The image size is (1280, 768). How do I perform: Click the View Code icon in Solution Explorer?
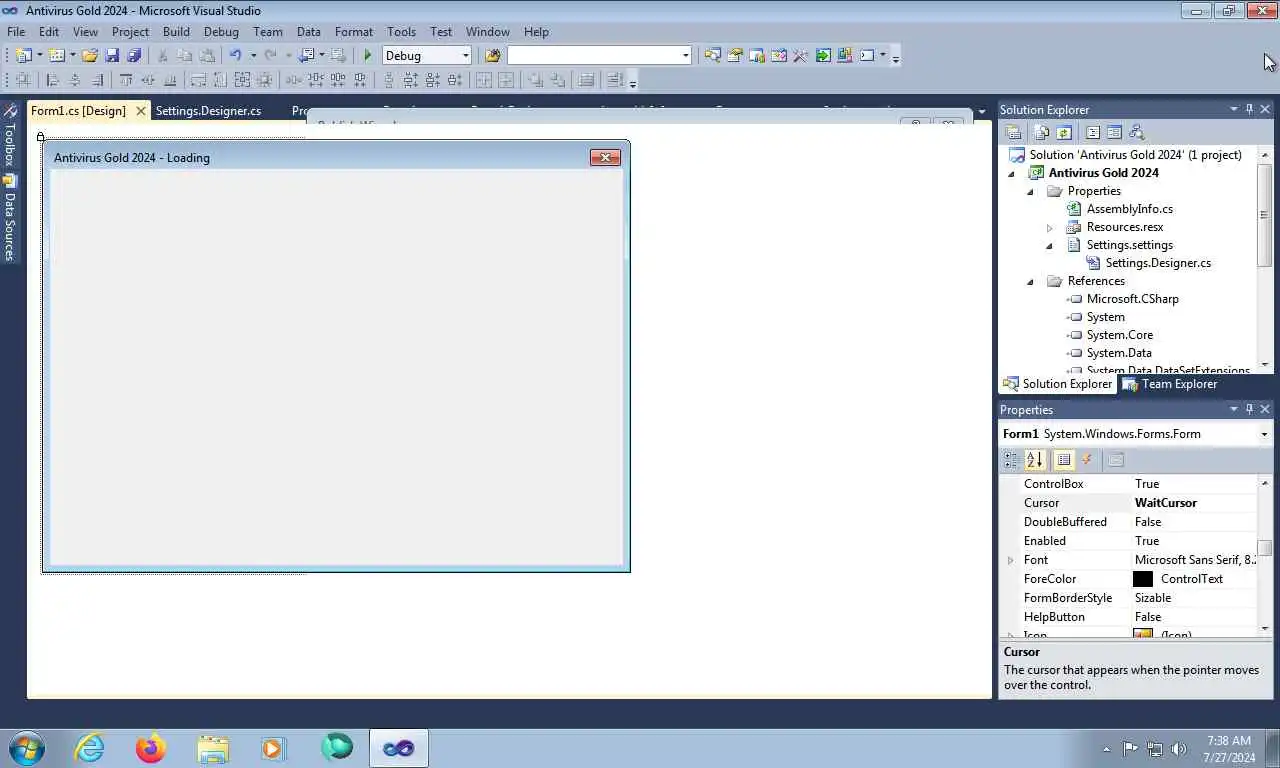(x=1093, y=132)
